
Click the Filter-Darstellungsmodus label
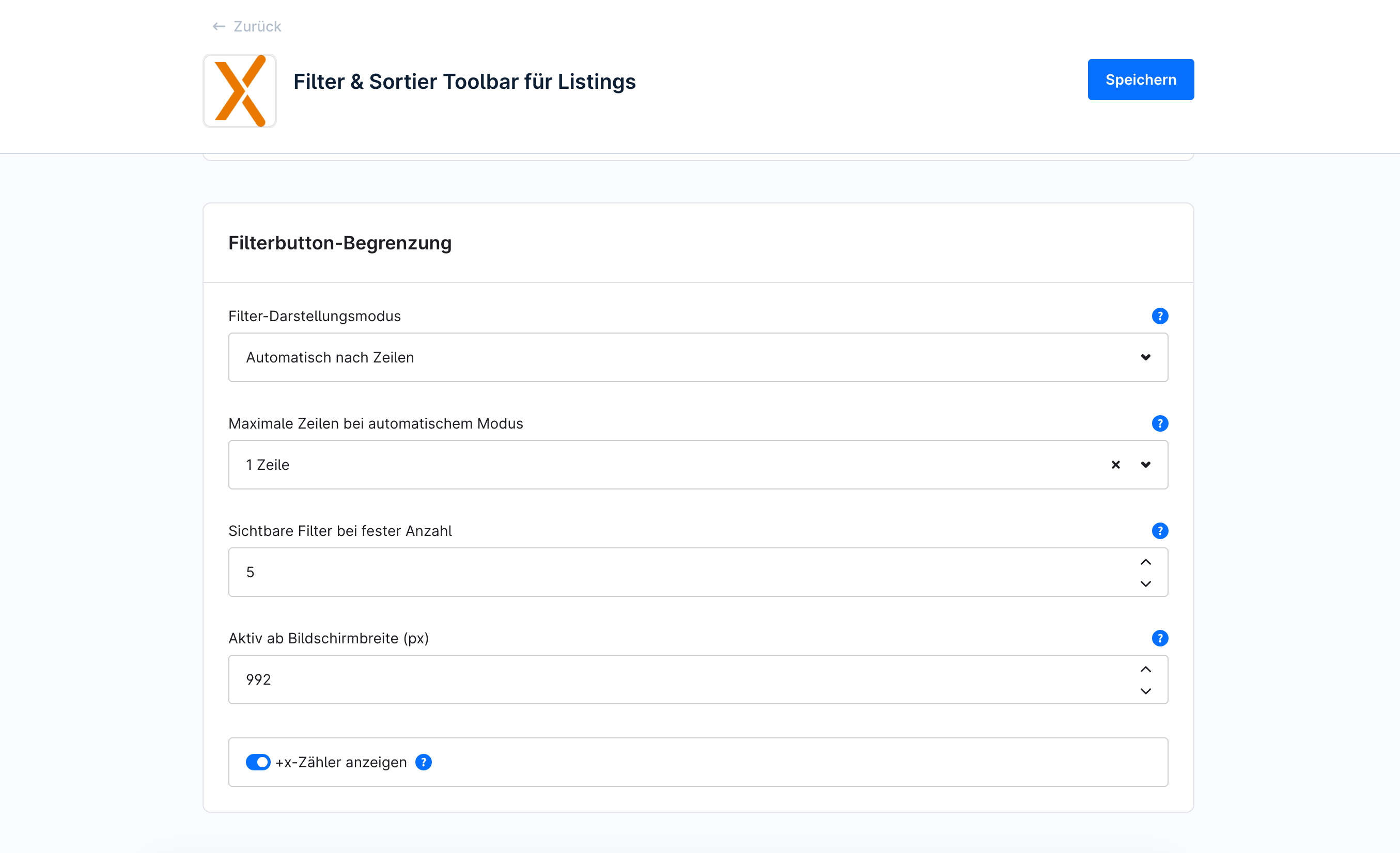pos(314,316)
